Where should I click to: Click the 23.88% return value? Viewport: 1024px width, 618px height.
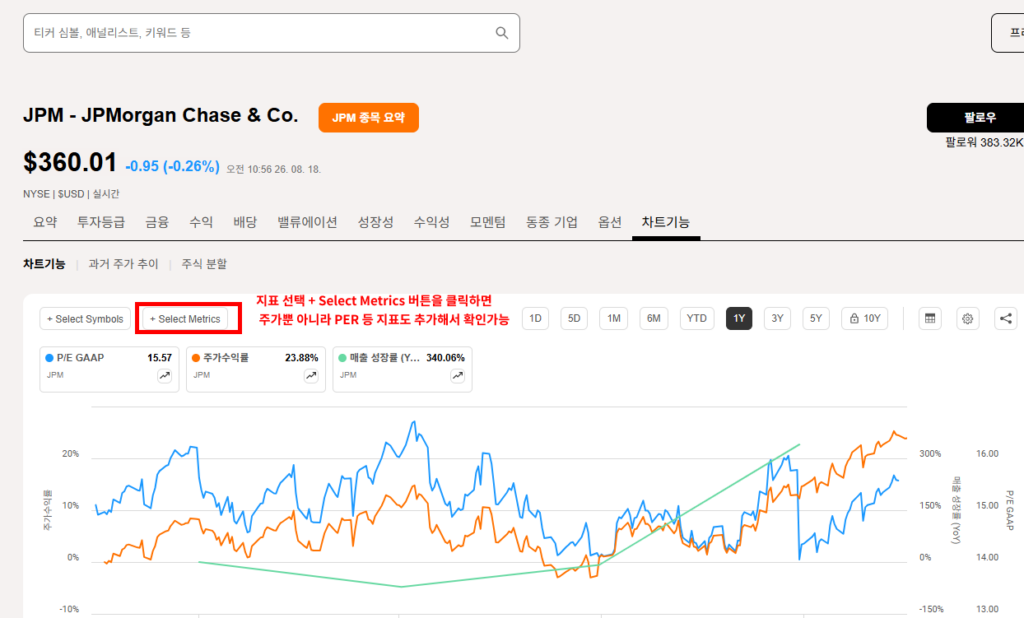tap(302, 358)
